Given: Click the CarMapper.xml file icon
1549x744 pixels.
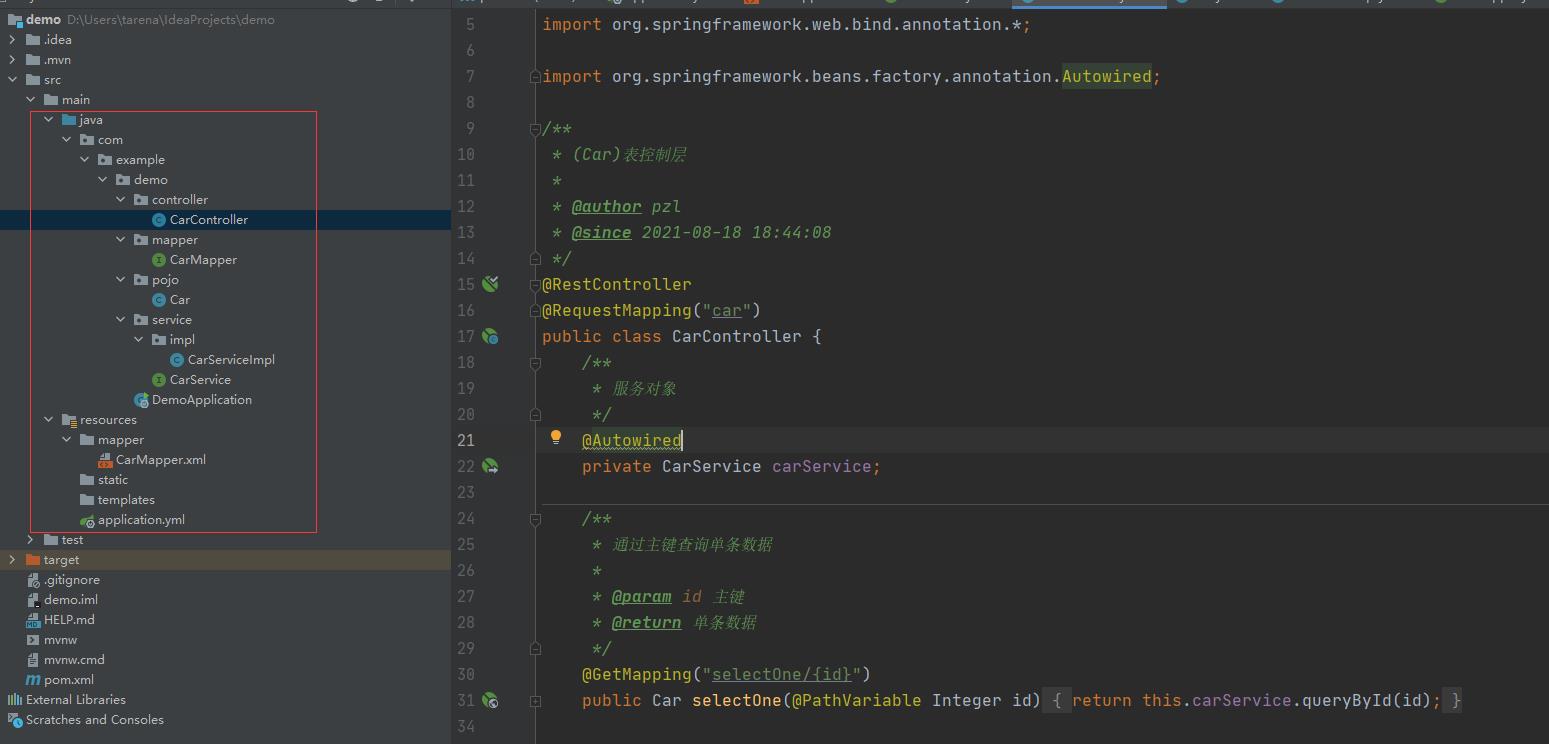Looking at the screenshot, I should click(105, 460).
